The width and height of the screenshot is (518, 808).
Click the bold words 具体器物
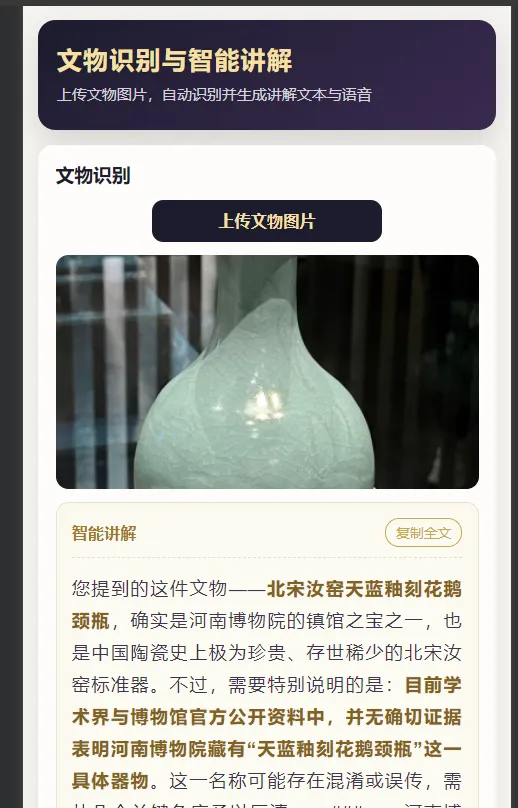click(x=110, y=781)
